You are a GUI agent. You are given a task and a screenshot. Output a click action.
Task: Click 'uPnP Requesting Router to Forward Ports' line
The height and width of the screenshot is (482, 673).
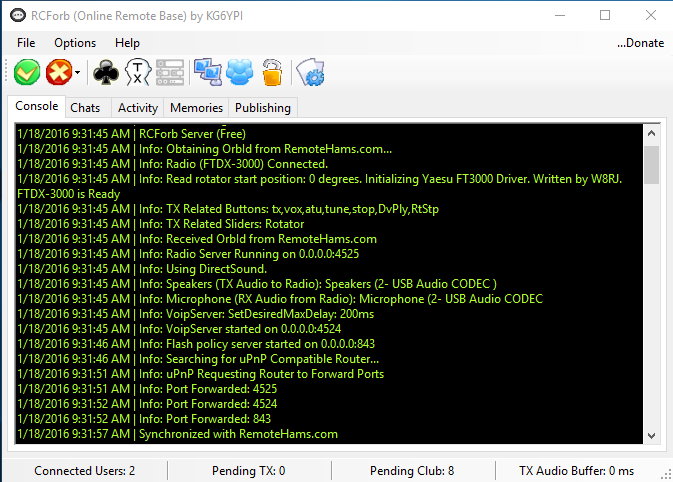[201, 374]
